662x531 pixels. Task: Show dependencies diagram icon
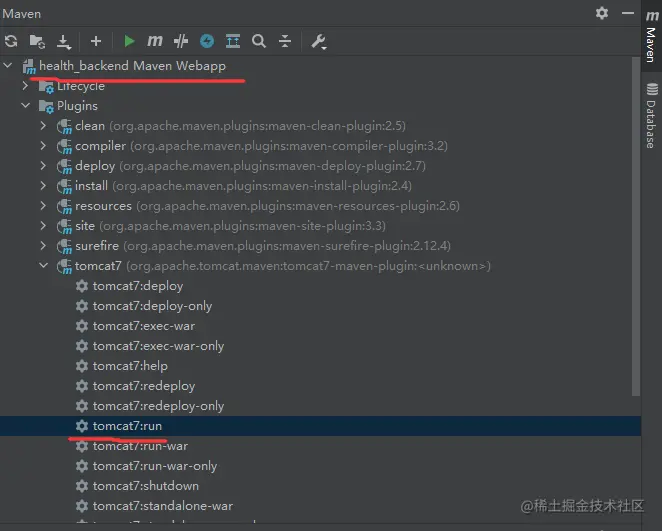[x=233, y=41]
